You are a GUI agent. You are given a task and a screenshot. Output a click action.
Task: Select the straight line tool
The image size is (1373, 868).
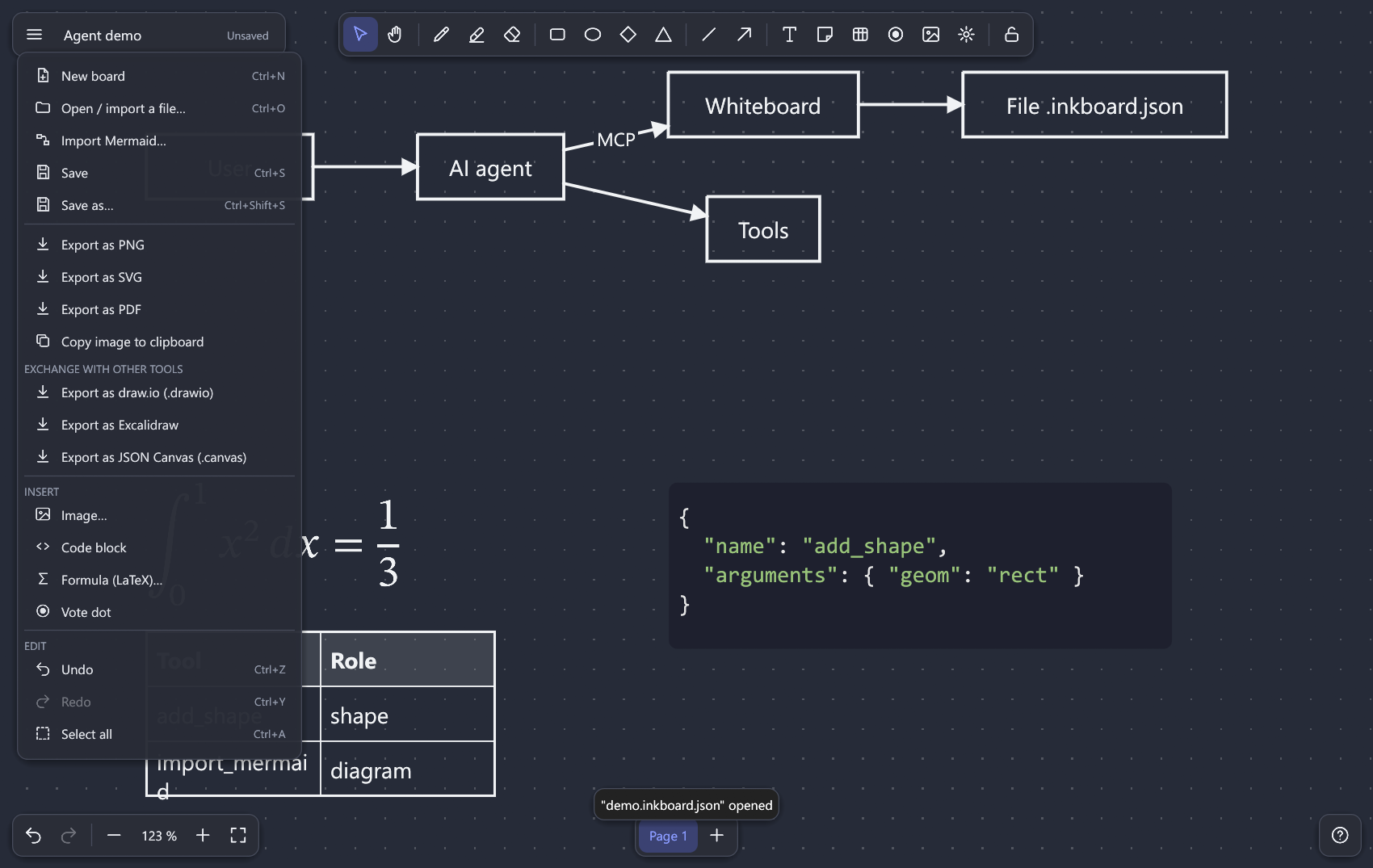click(708, 35)
